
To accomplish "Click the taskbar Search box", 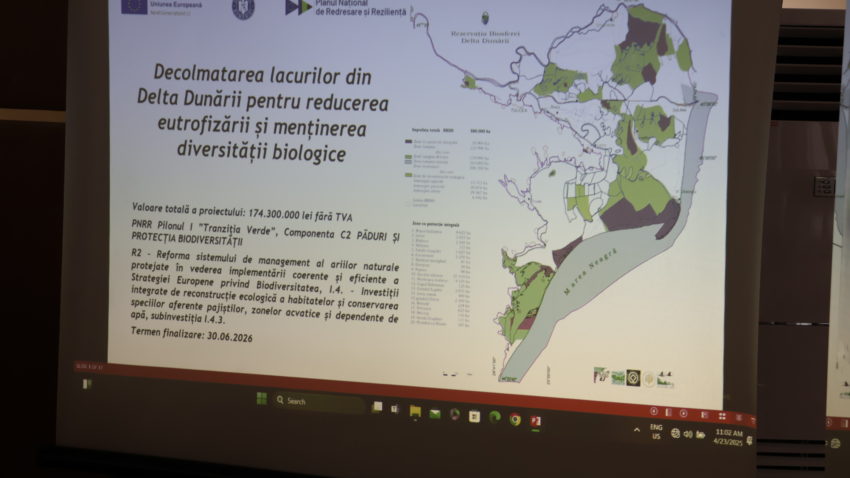I will pos(318,402).
